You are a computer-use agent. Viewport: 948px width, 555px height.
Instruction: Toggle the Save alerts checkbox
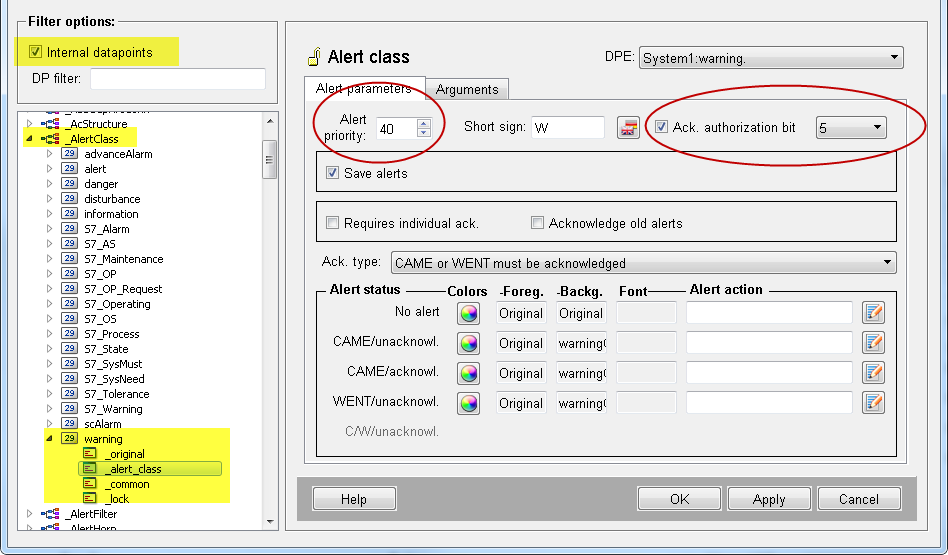(x=333, y=173)
